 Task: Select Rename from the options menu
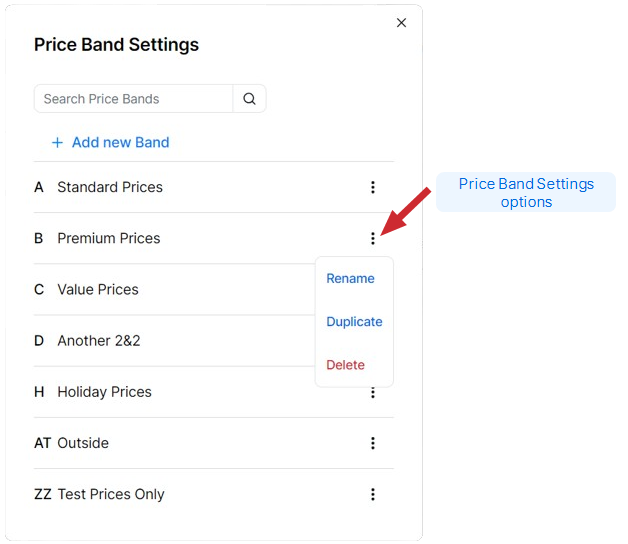[x=350, y=279]
